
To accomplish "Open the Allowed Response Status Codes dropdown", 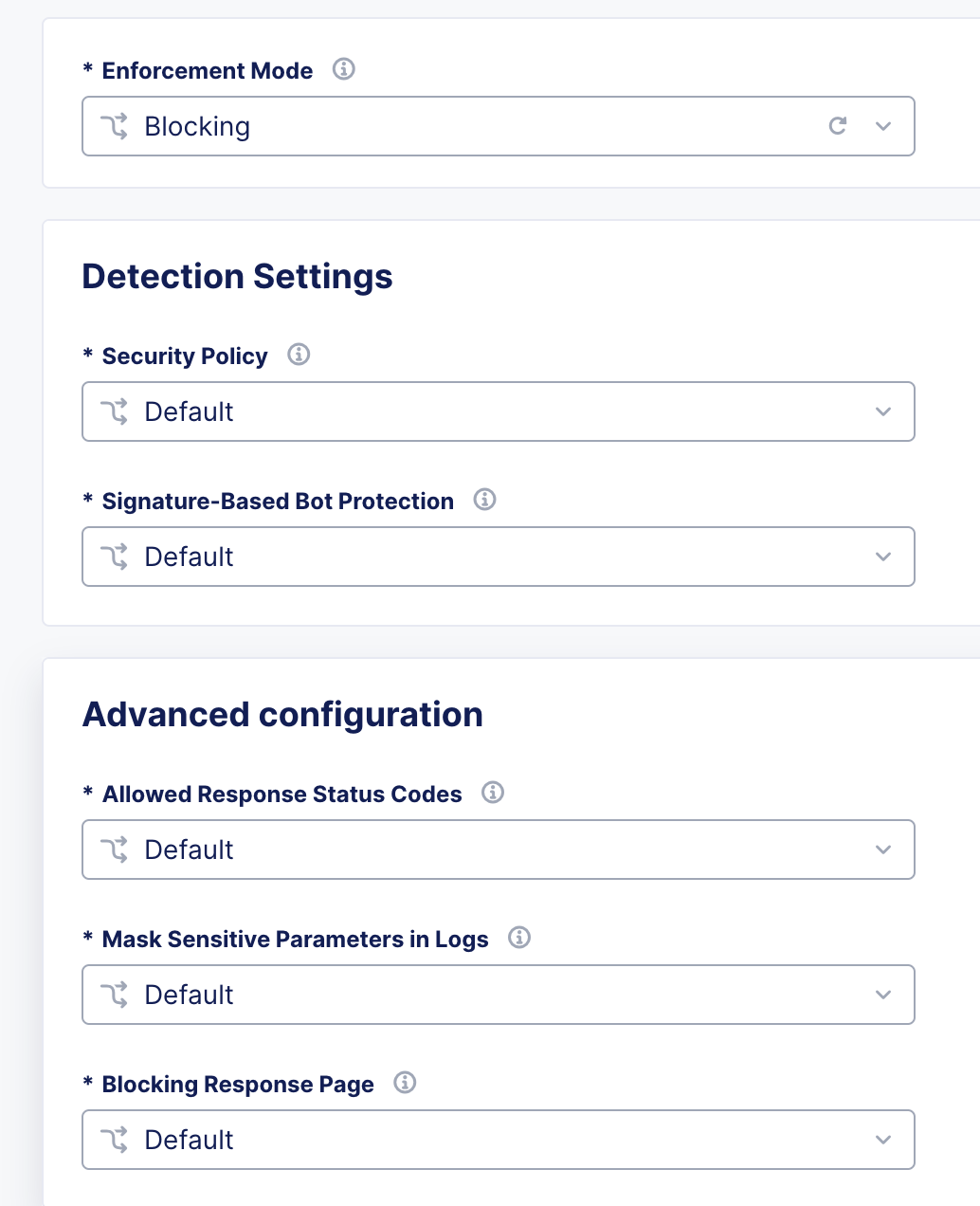I will (x=882, y=849).
